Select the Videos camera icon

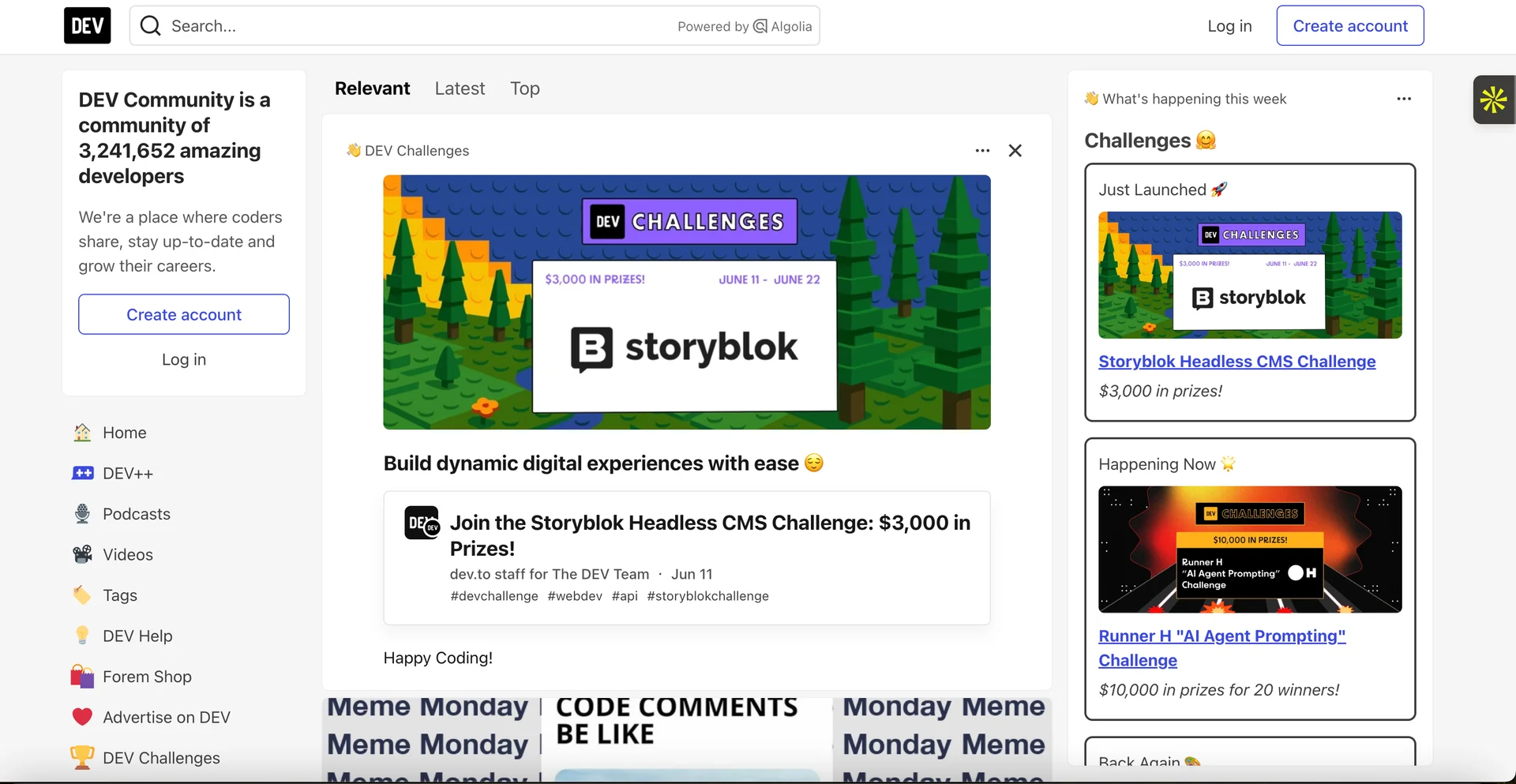click(x=82, y=554)
